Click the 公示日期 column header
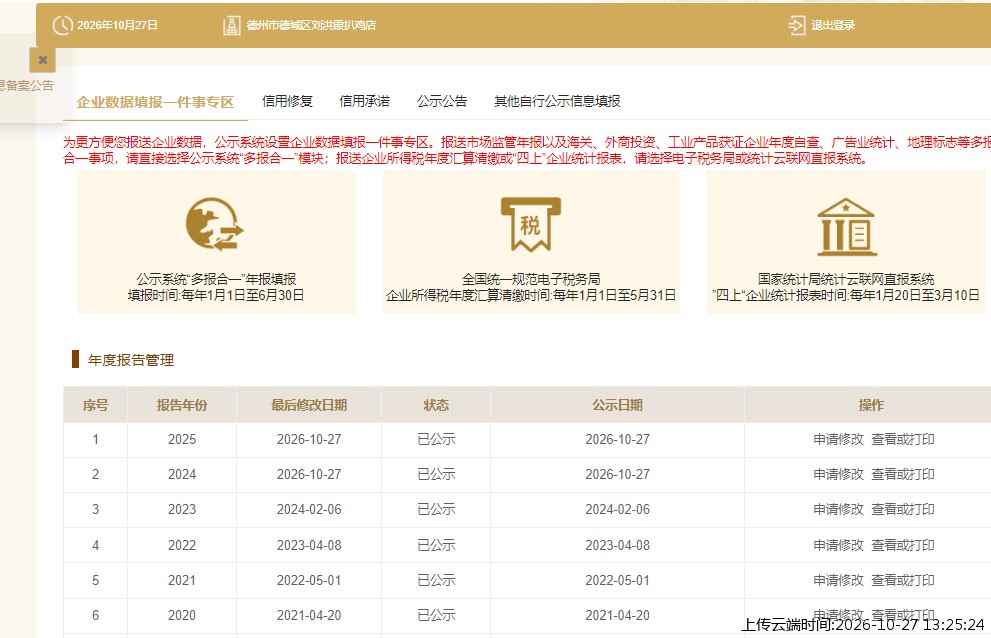 pos(617,405)
